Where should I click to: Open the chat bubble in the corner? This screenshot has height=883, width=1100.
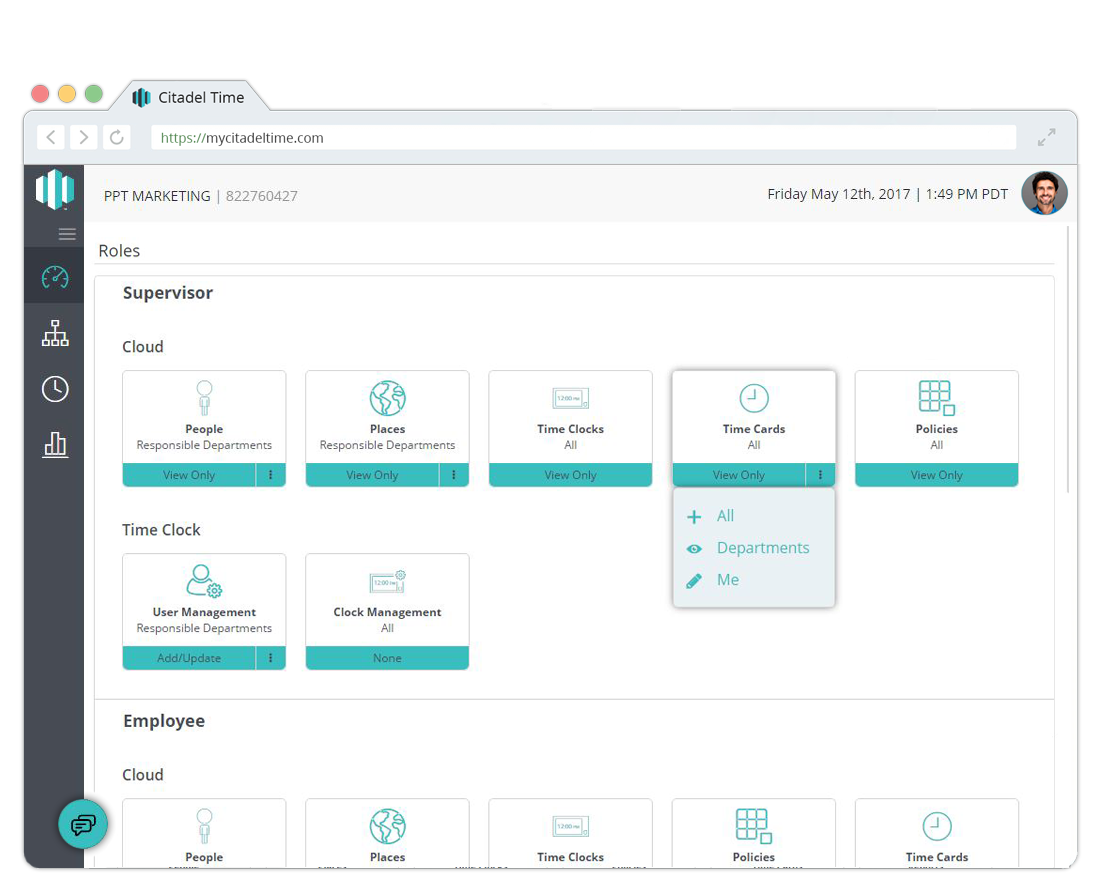(83, 824)
